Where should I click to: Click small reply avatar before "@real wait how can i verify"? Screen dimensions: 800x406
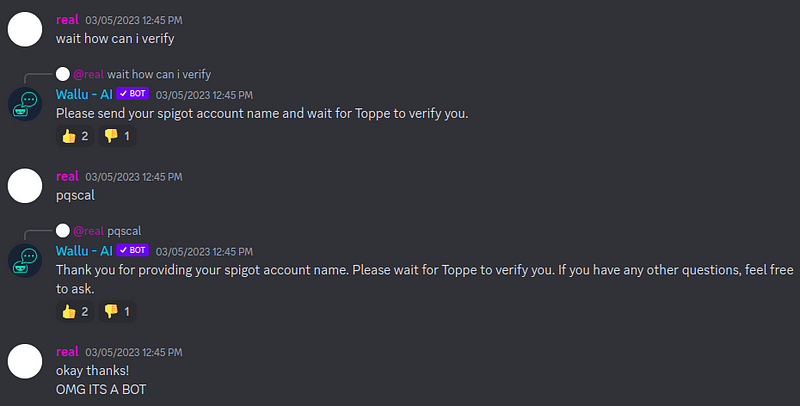click(63, 74)
